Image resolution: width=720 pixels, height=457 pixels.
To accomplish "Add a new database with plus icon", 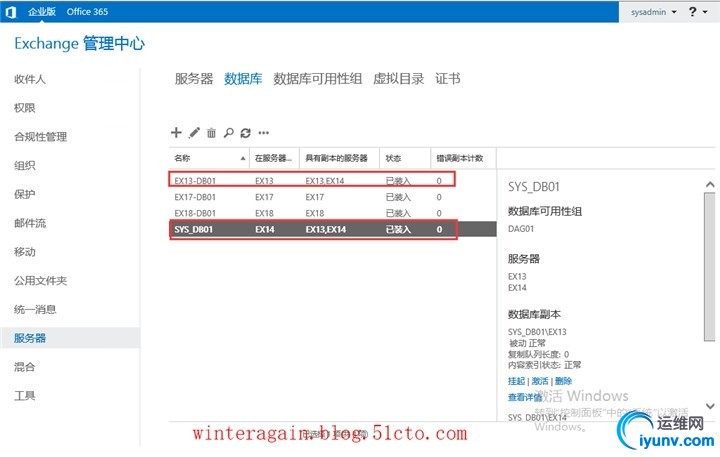I will pyautogui.click(x=176, y=133).
